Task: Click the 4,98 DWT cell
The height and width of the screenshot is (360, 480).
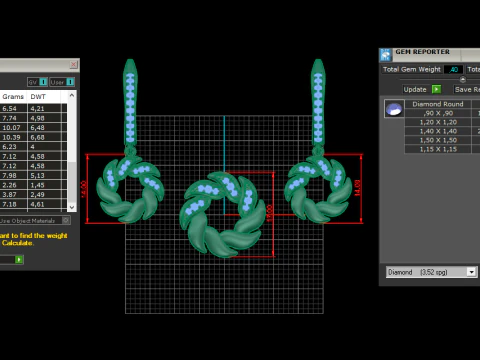Action: coord(44,118)
